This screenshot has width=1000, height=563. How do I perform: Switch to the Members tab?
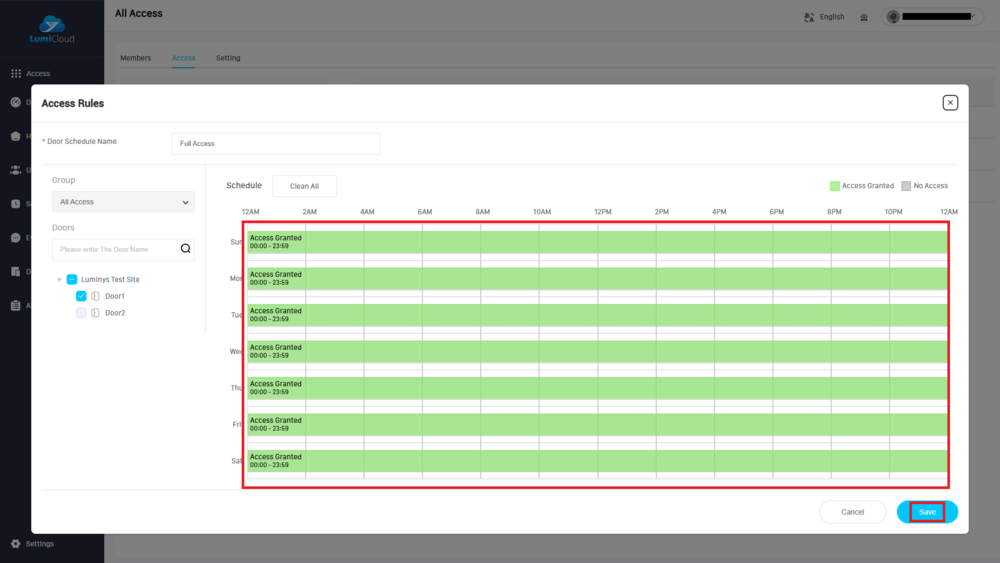pos(135,58)
